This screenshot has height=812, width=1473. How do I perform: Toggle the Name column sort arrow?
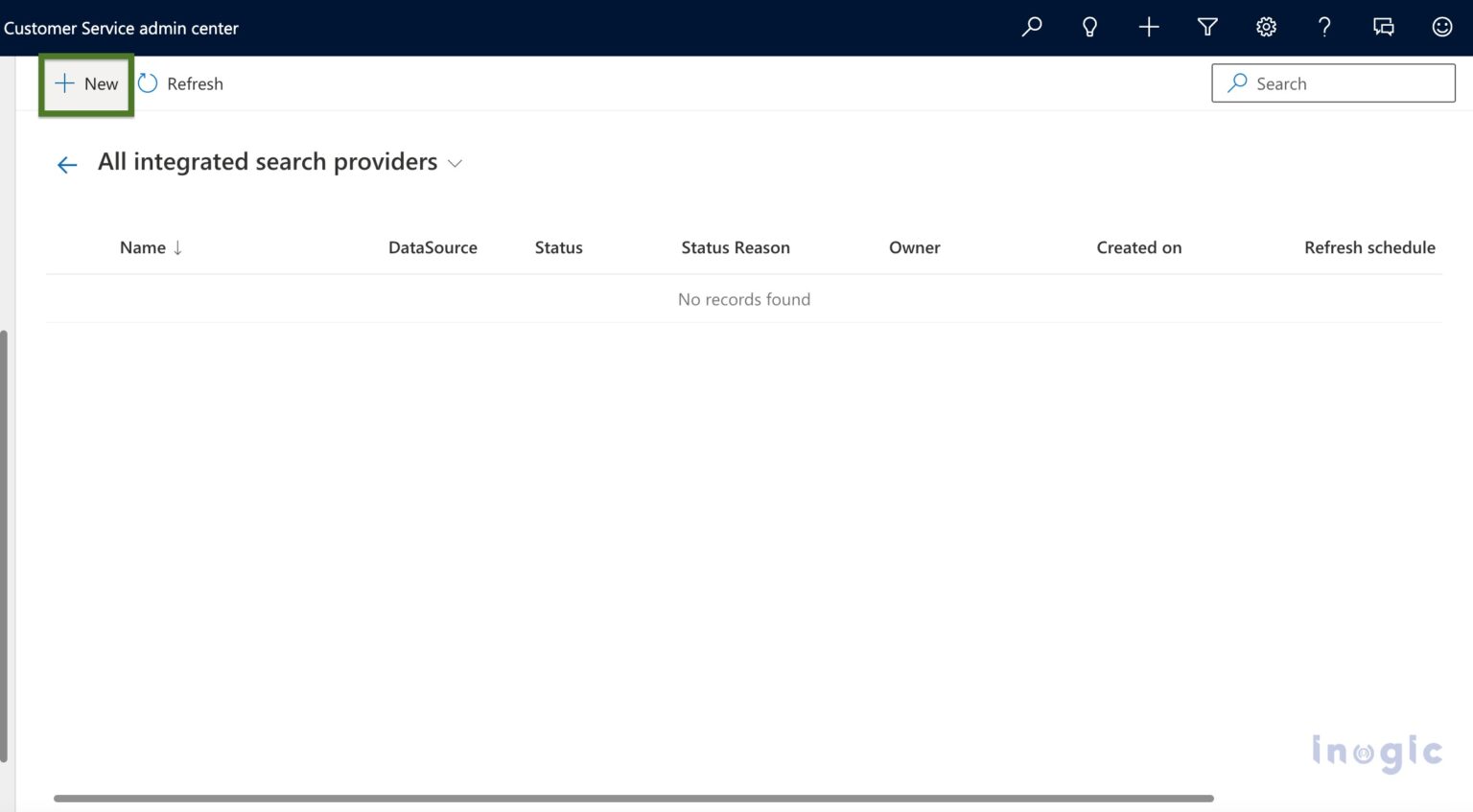[x=178, y=247]
